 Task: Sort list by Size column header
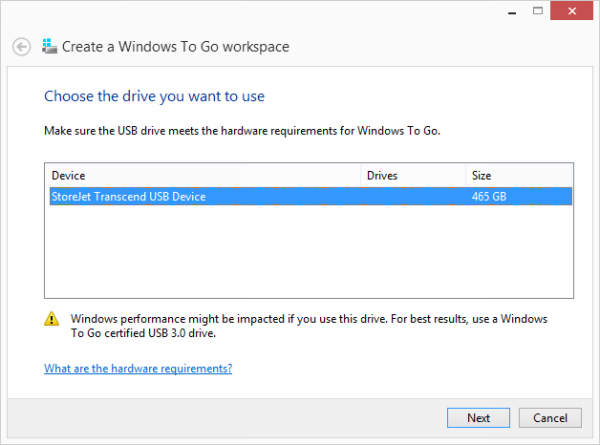point(518,175)
